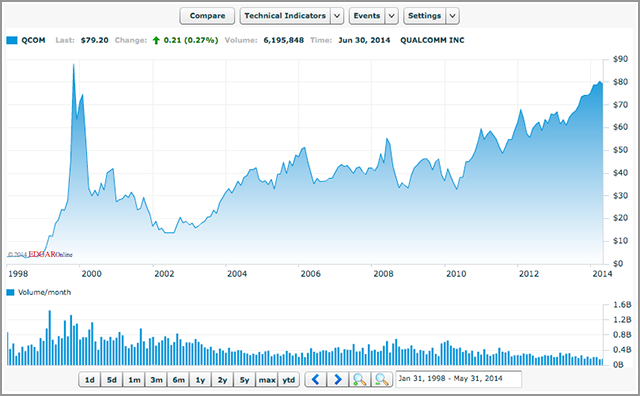640x396 pixels.
Task: Click the QCOM blue legend swatch
Action: 12,40
